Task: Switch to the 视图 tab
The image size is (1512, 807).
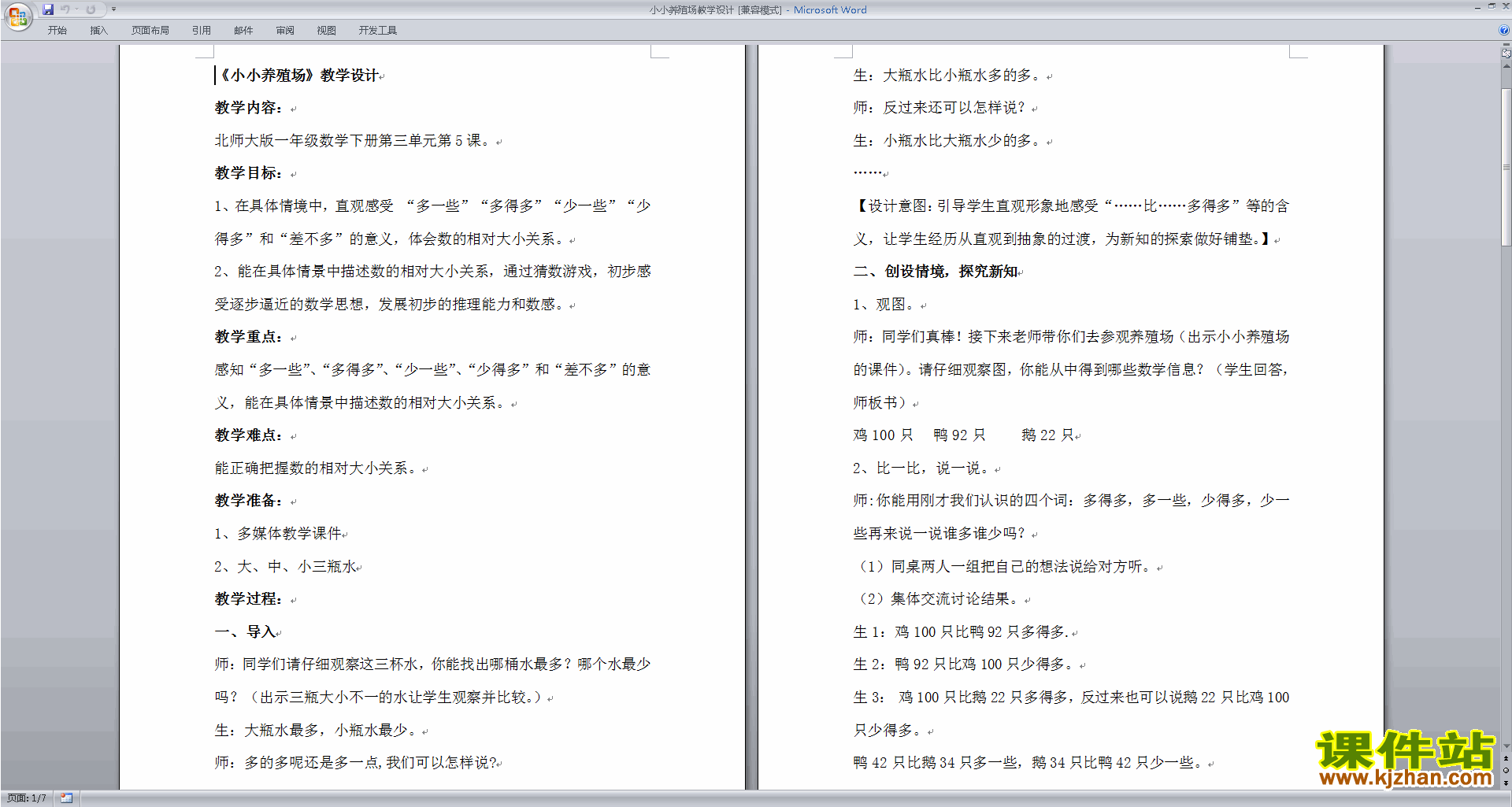Action: [x=327, y=30]
